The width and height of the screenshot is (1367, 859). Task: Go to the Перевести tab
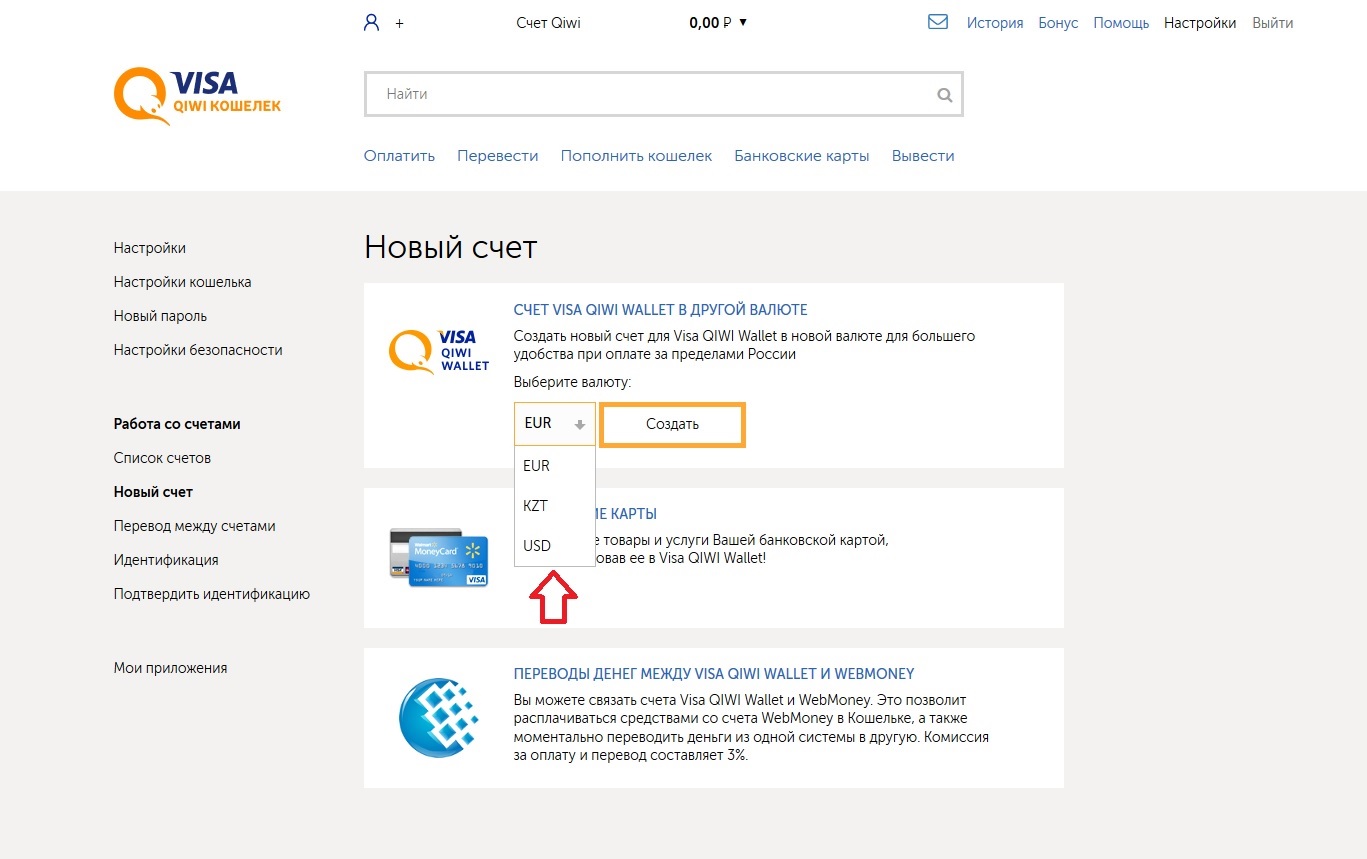click(x=498, y=156)
